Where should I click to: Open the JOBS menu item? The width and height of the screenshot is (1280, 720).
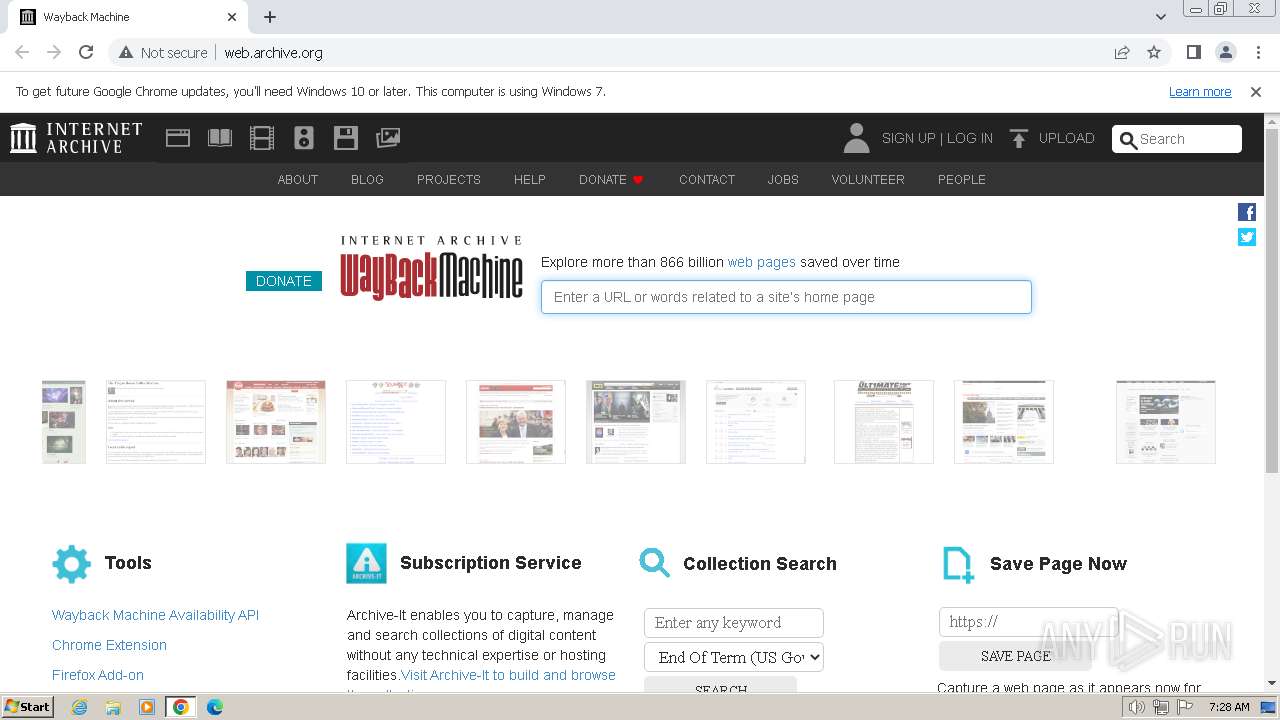click(x=783, y=179)
